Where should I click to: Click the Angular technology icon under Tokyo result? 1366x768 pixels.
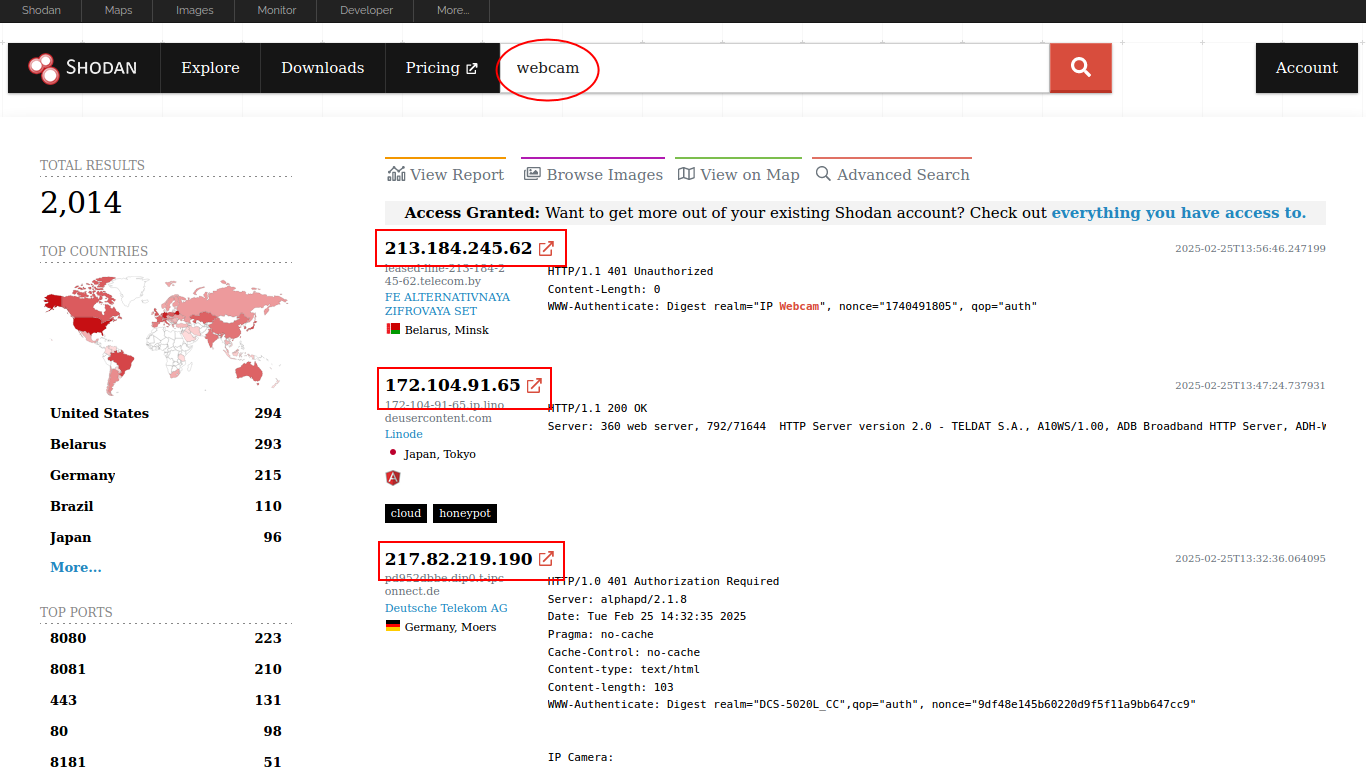tap(393, 478)
